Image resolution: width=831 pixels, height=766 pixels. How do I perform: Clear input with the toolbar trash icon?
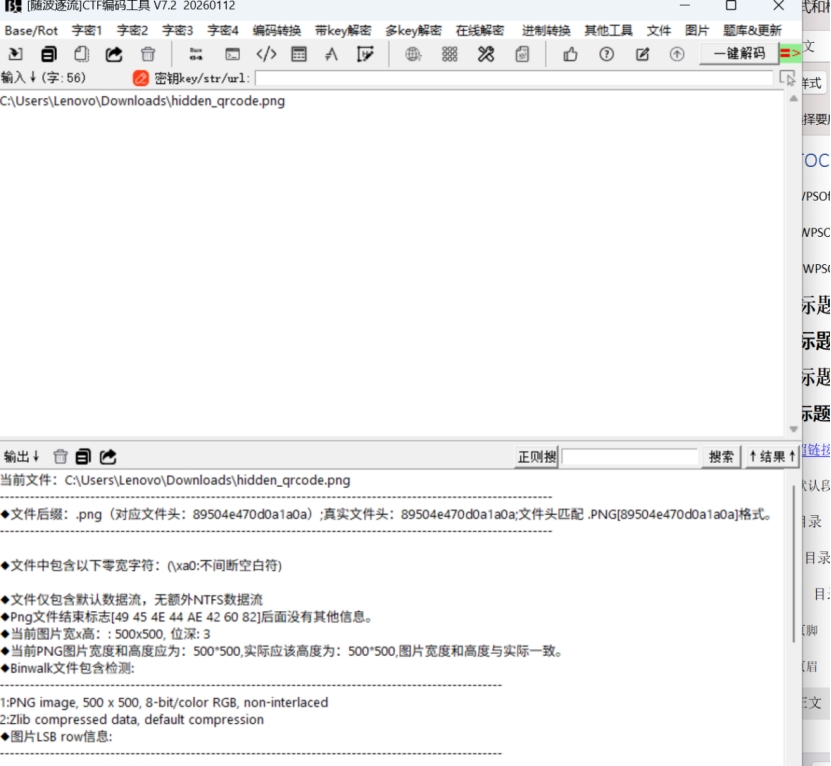(148, 54)
